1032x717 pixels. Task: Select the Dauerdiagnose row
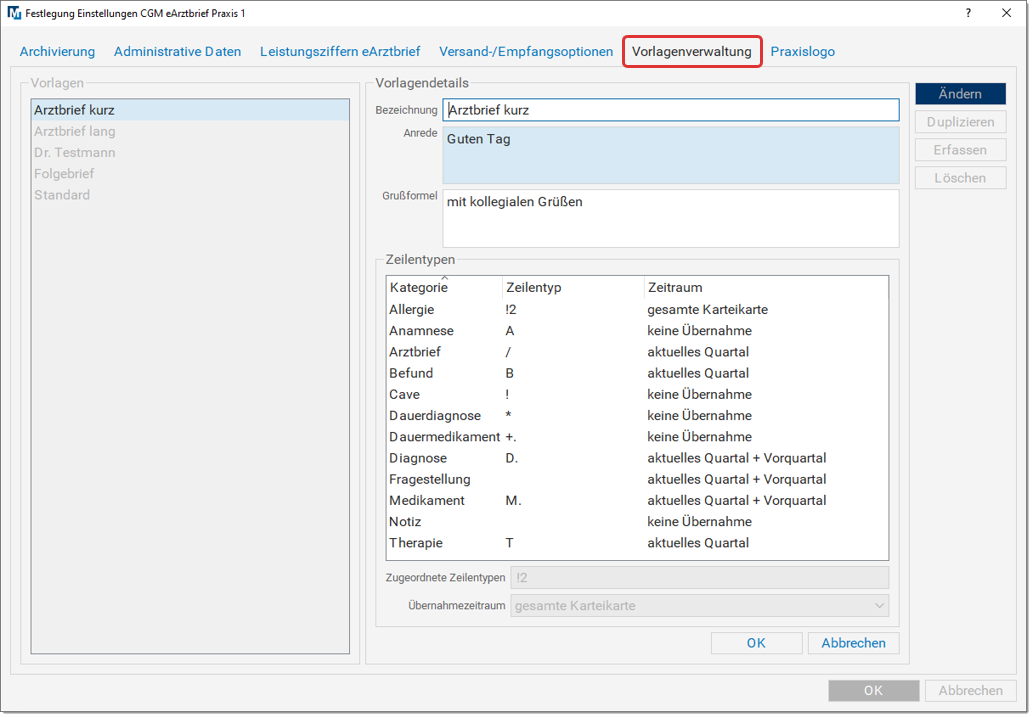pos(637,415)
